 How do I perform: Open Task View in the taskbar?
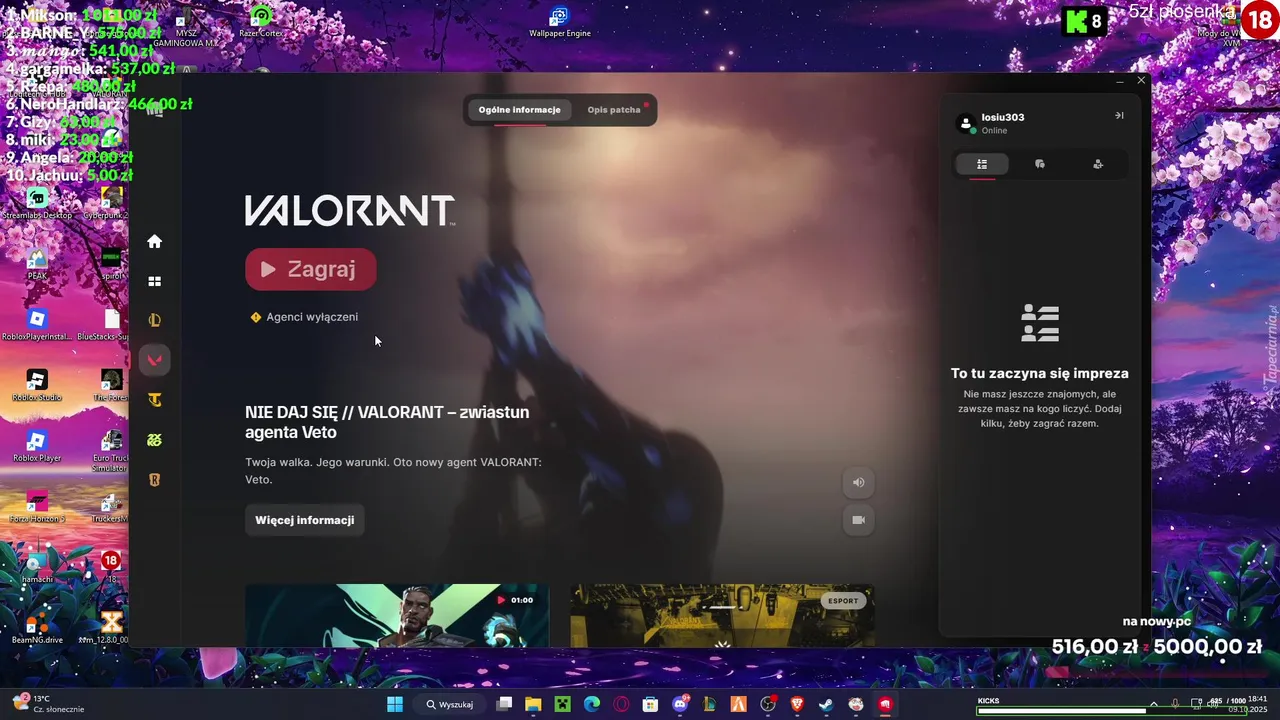pos(504,704)
